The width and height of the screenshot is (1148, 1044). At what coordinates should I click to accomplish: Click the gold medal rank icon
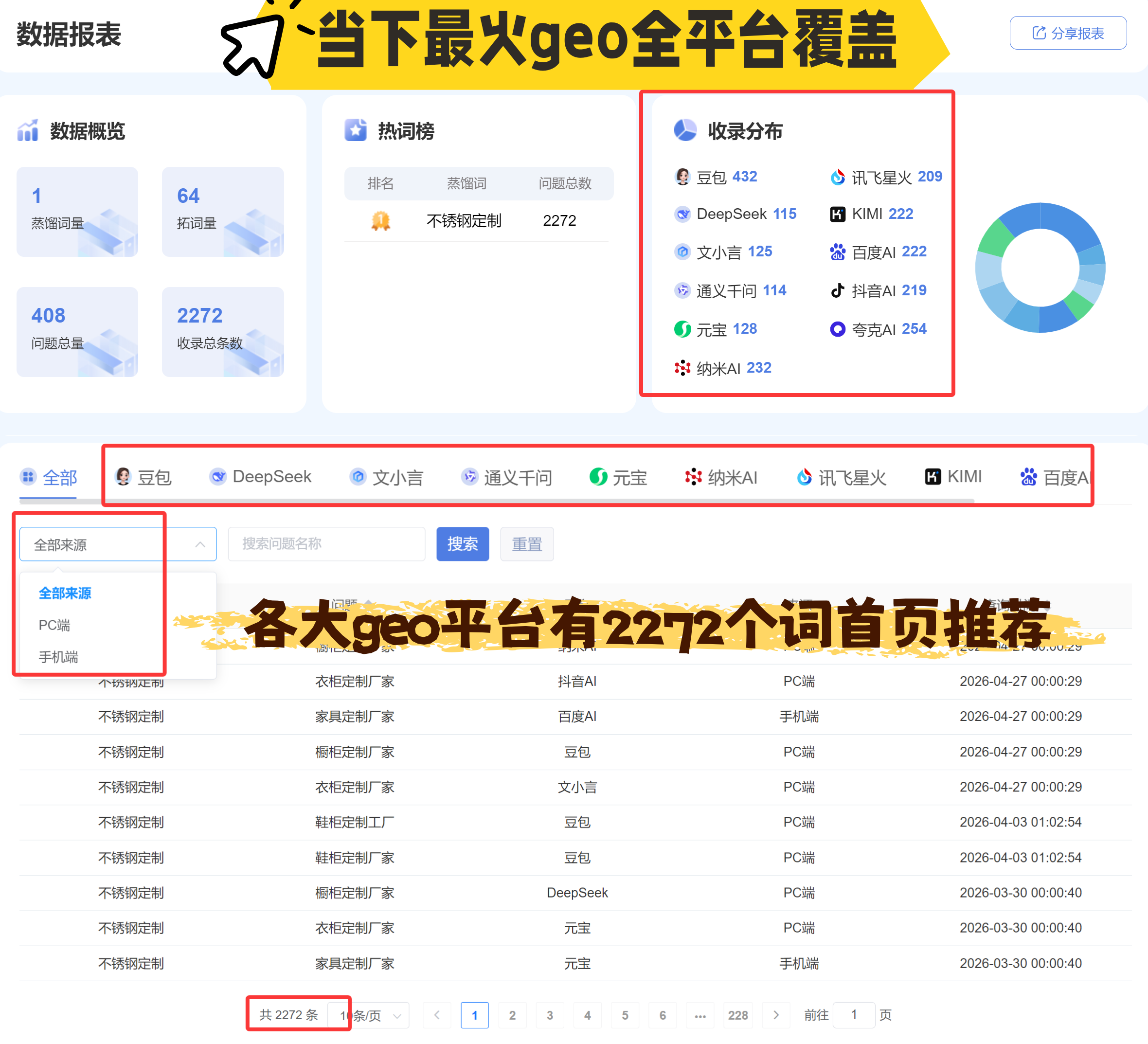(380, 220)
